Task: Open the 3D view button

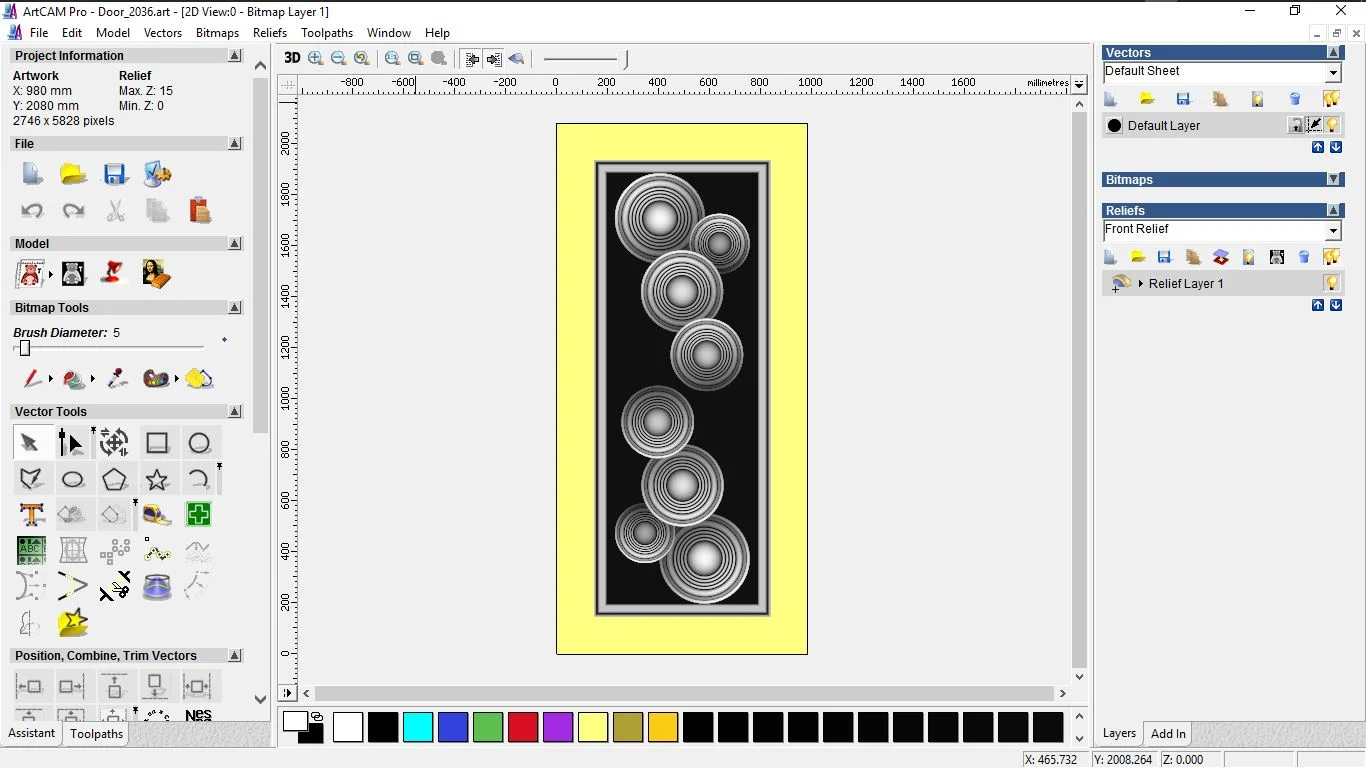Action: pyautogui.click(x=292, y=58)
